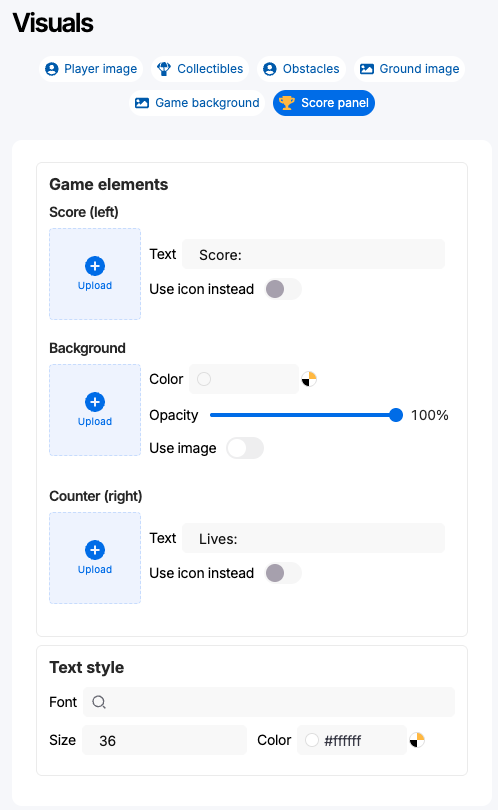Click the trophy icon on Score panel
498x810 pixels.
click(x=287, y=103)
